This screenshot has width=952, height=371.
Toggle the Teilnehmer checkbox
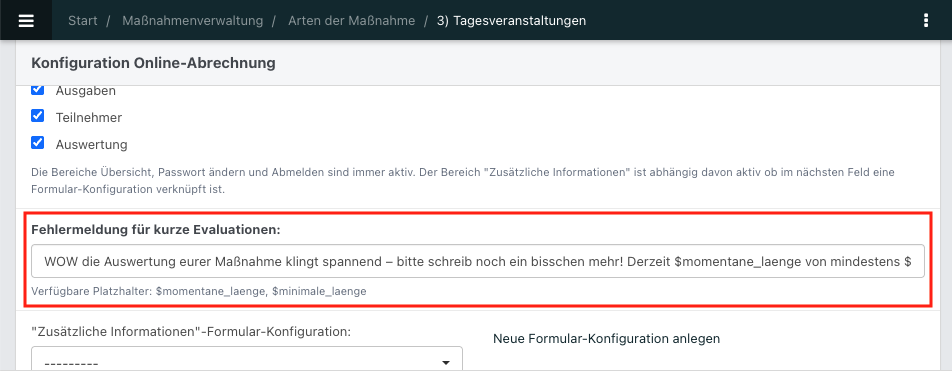38,115
